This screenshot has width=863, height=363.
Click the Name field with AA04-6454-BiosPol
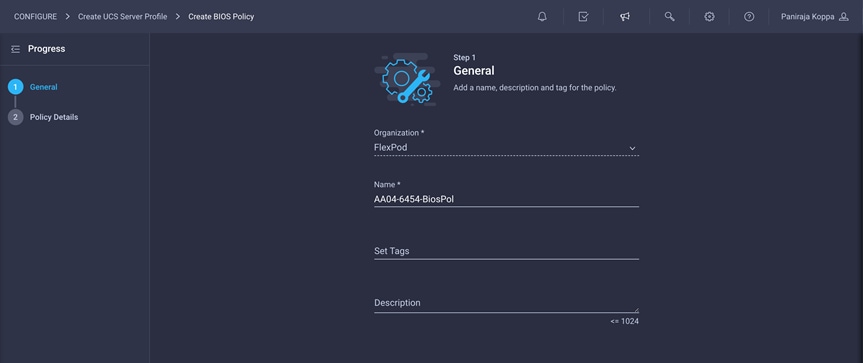tap(506, 200)
